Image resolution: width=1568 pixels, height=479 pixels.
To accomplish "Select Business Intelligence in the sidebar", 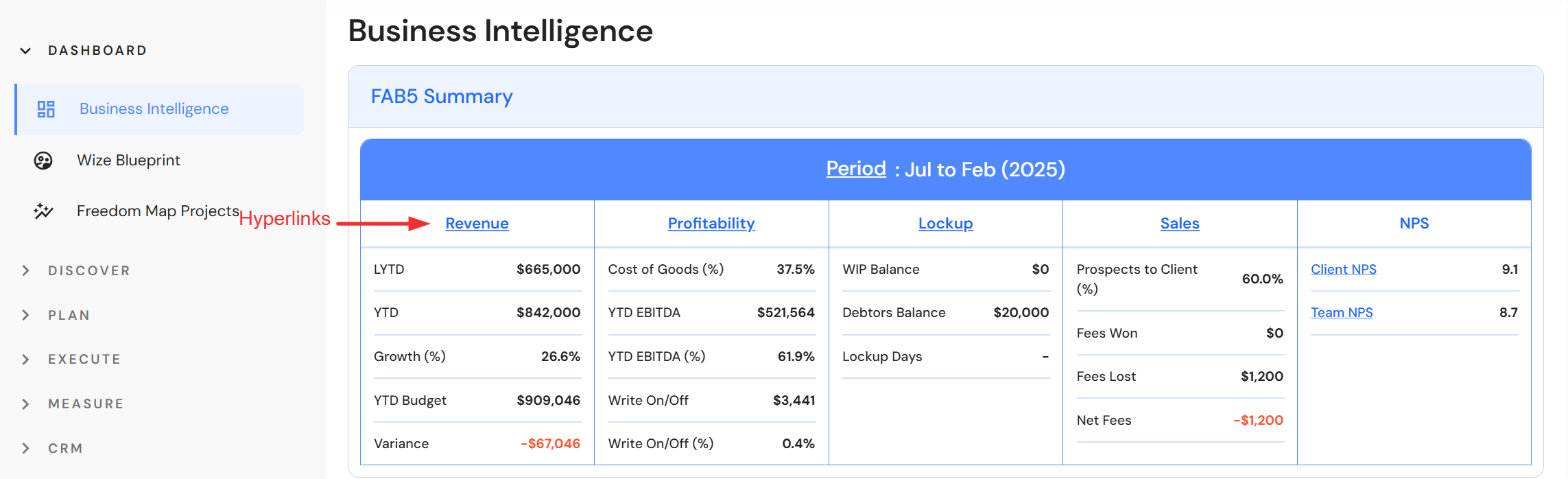I will pos(154,109).
